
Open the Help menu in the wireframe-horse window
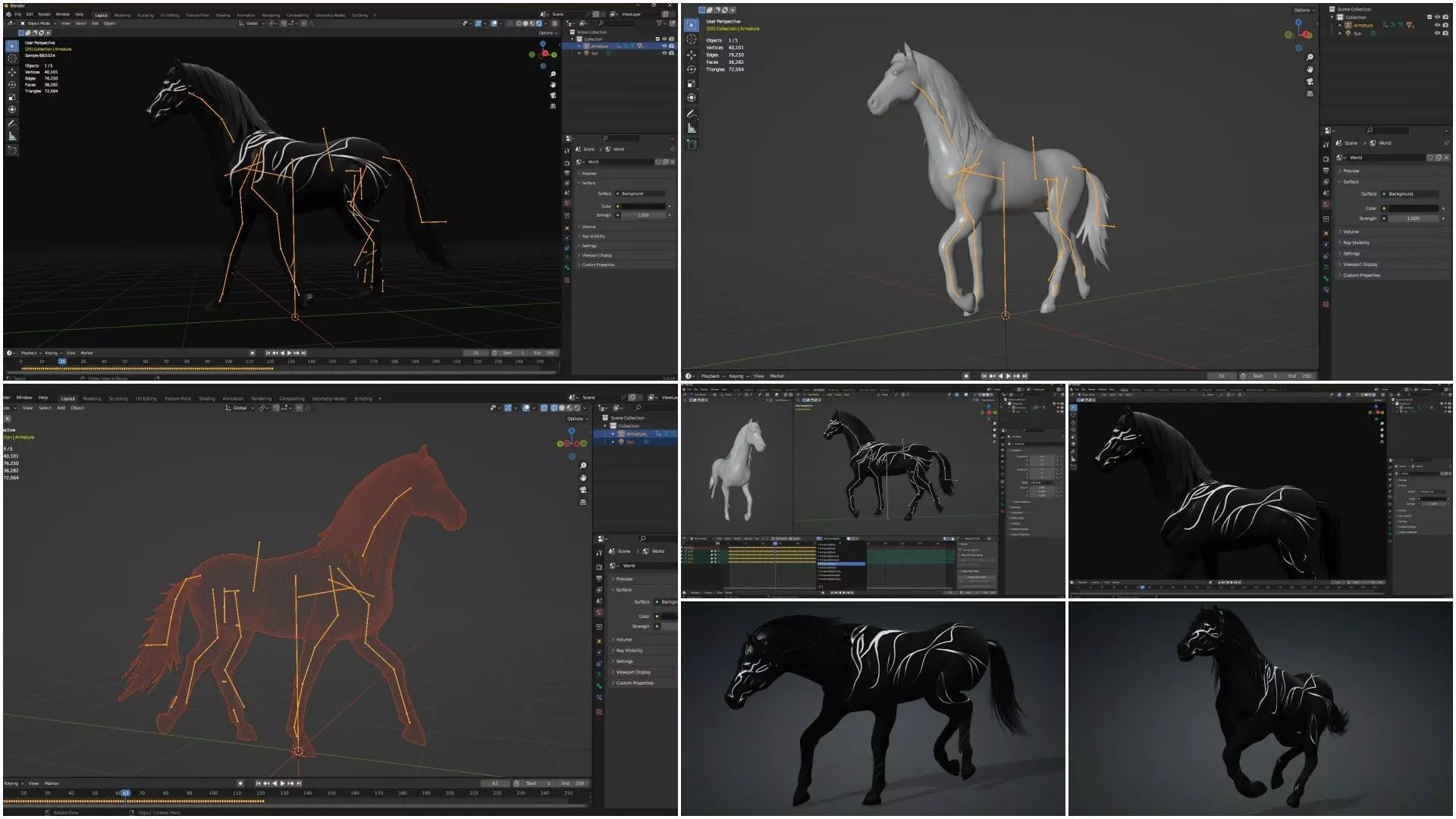(43, 397)
